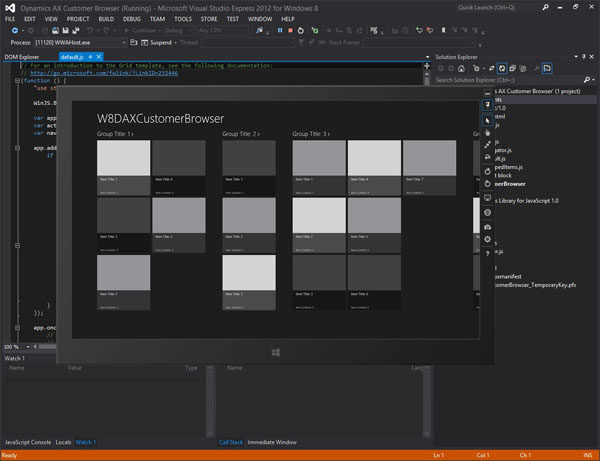Open the DEBUG menu
Screen dimensions: 600x461
click(132, 19)
